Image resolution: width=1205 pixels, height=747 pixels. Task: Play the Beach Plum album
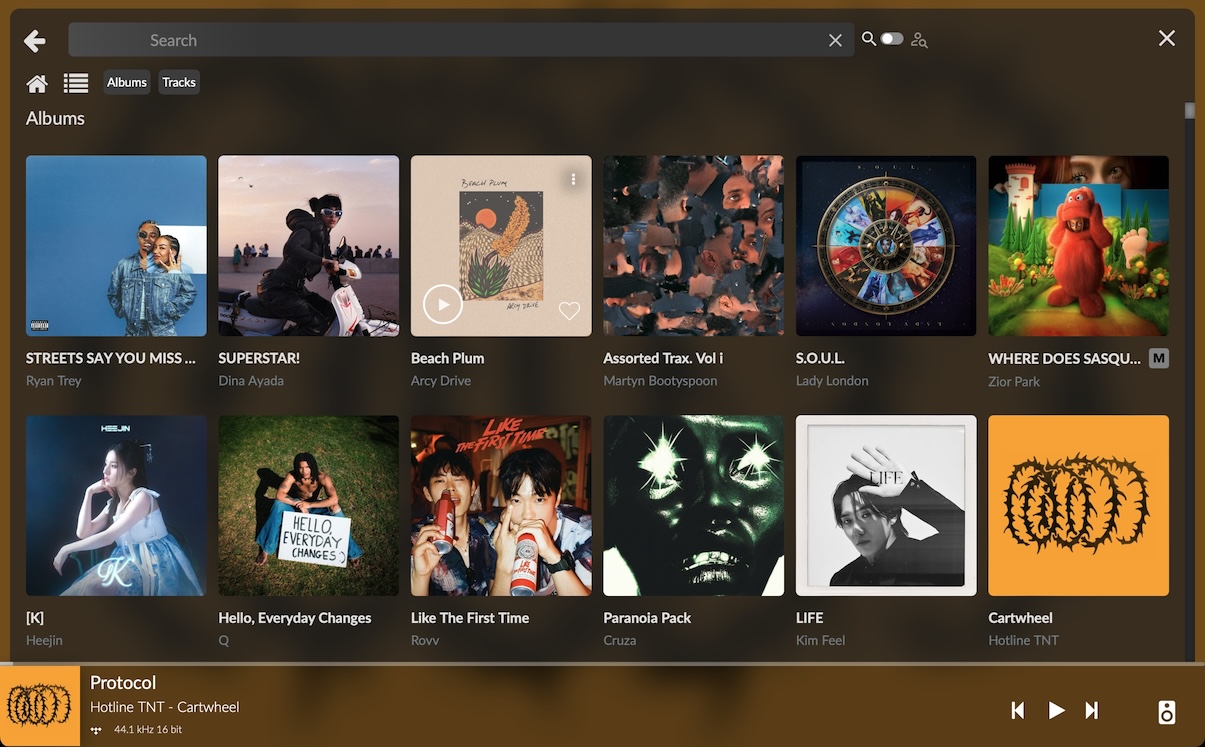point(442,304)
